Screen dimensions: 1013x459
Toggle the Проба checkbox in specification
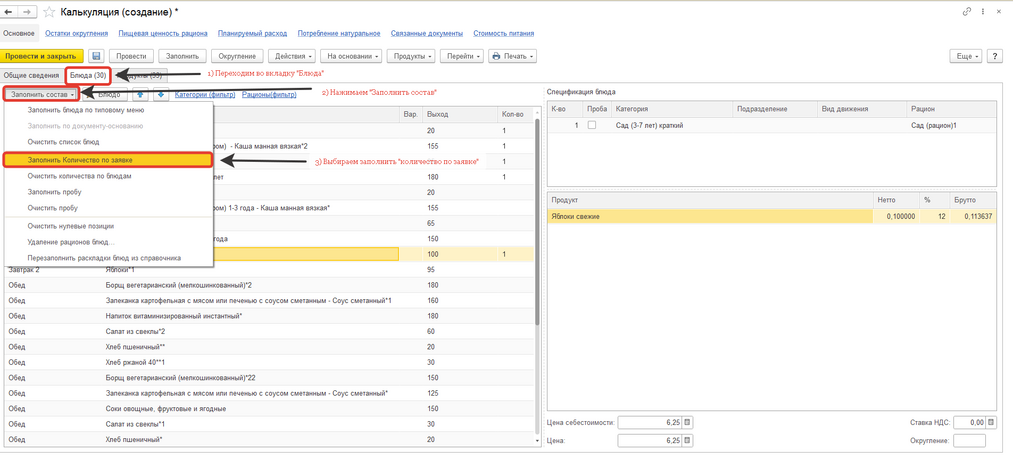point(592,126)
